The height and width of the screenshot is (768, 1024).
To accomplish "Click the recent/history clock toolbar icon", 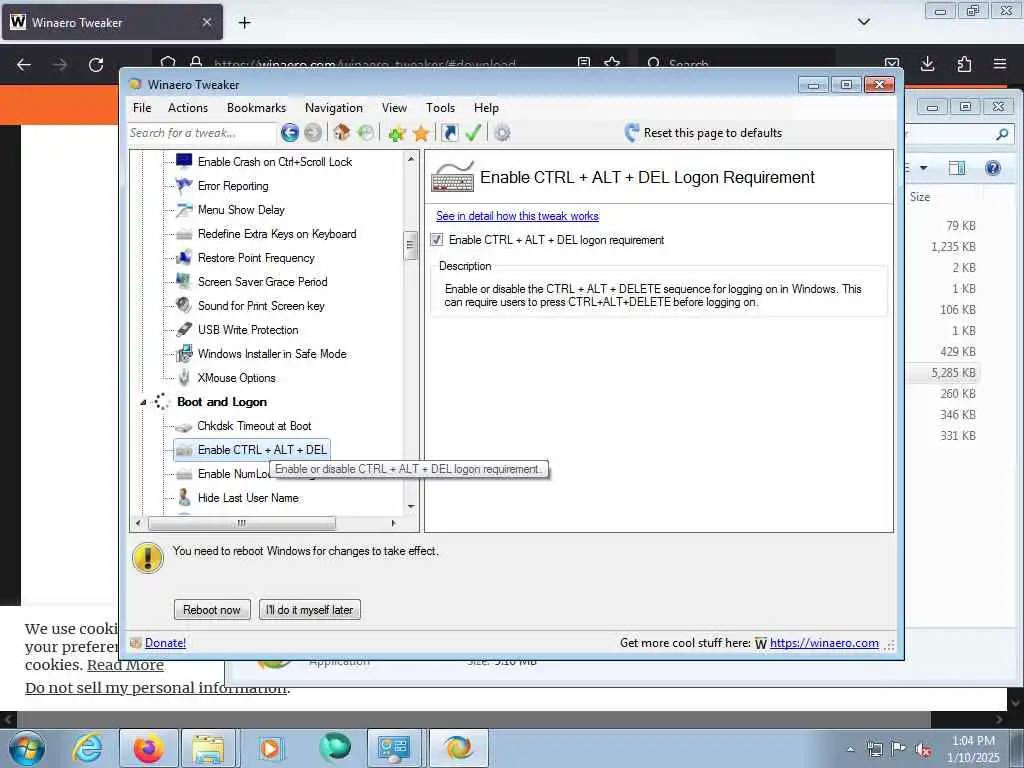I will click(x=366, y=133).
